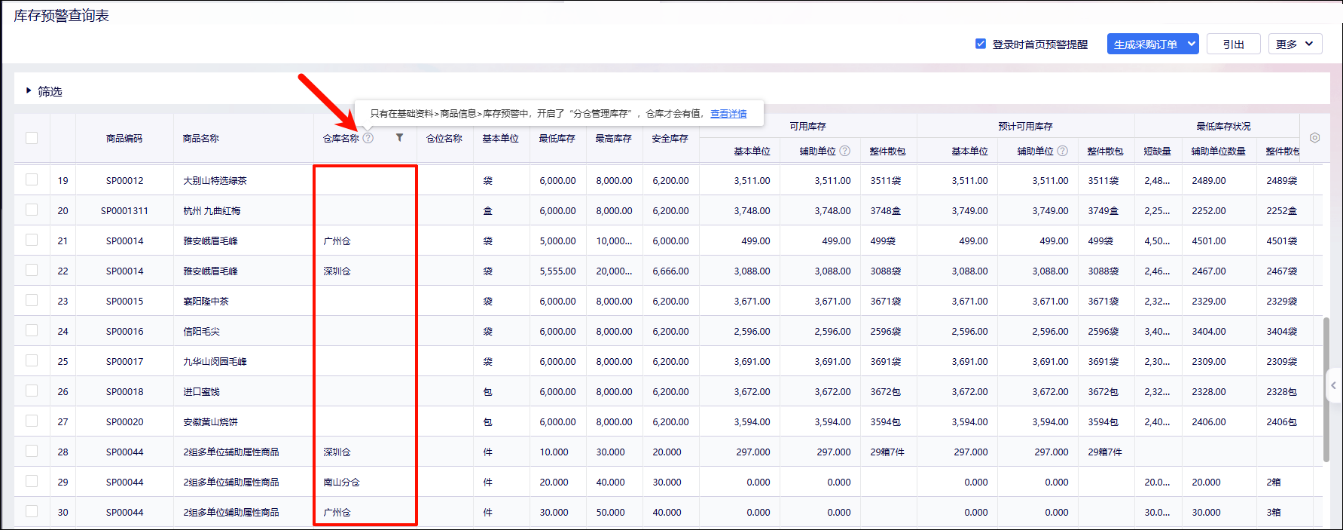Select checkbox for row 26 进口蜜饯
This screenshot has height=530, width=1343.
(x=32, y=391)
